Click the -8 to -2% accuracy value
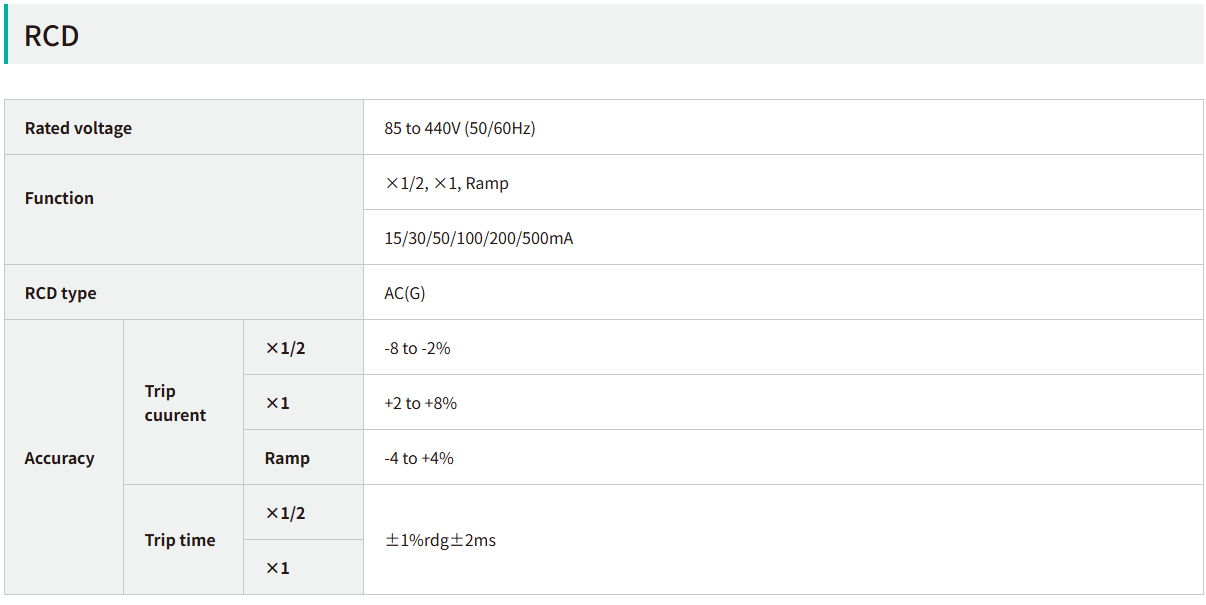This screenshot has width=1206, height=605. point(417,348)
